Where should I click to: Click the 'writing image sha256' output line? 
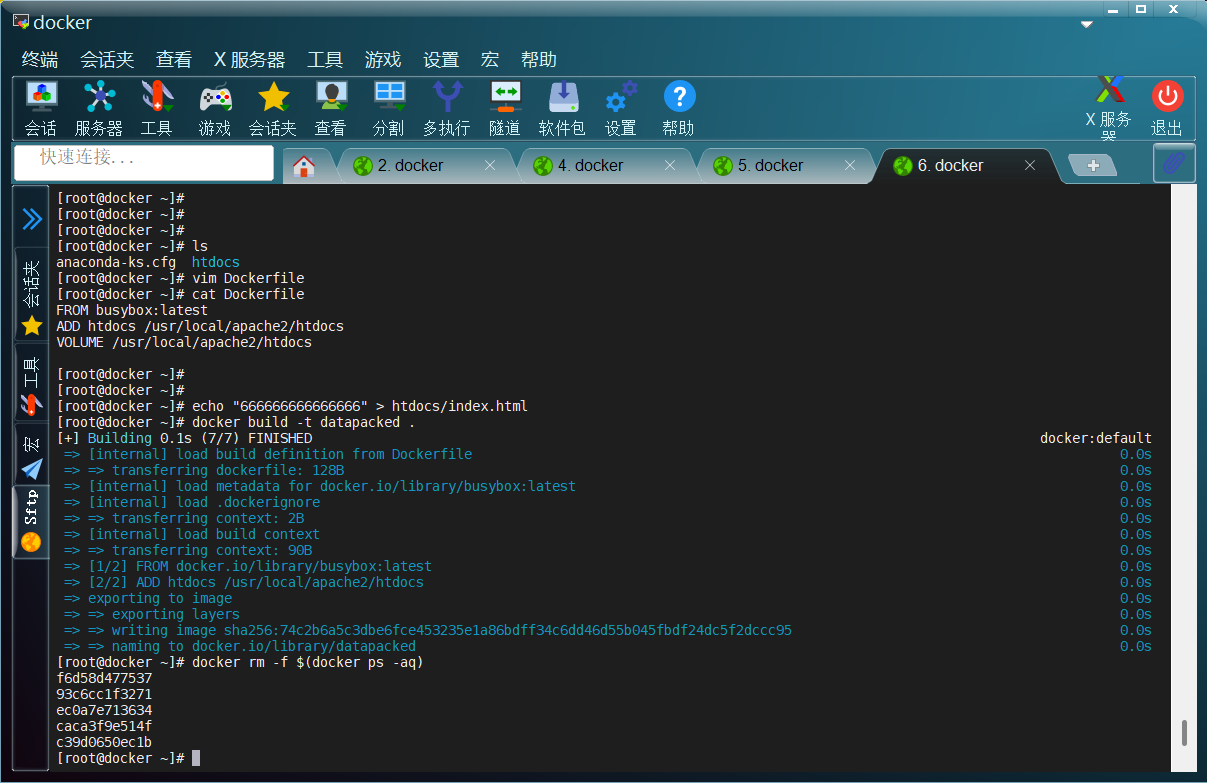[x=428, y=630]
